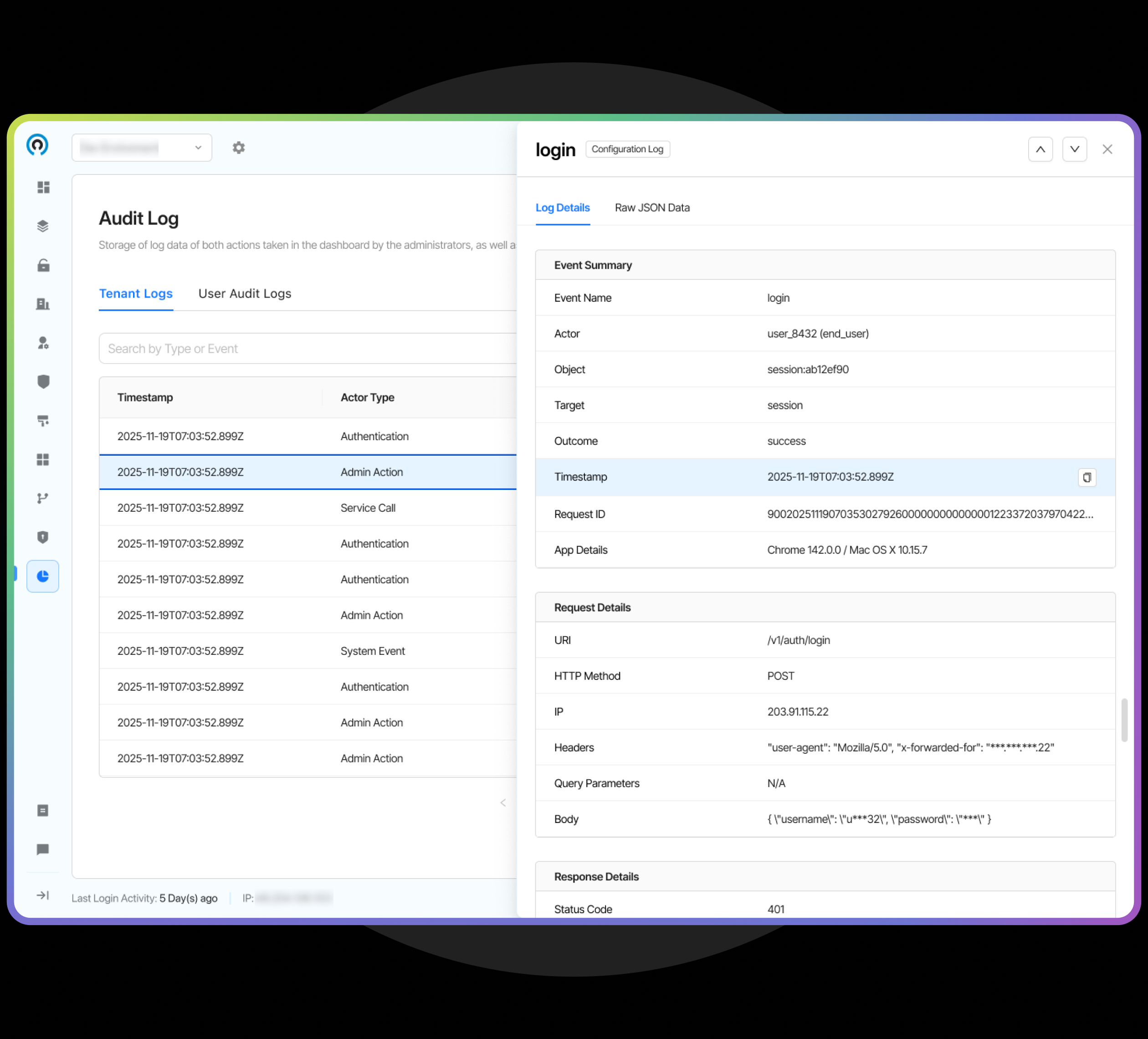Open the layers stack sidebar icon
The image size is (1148, 1039).
[x=43, y=226]
